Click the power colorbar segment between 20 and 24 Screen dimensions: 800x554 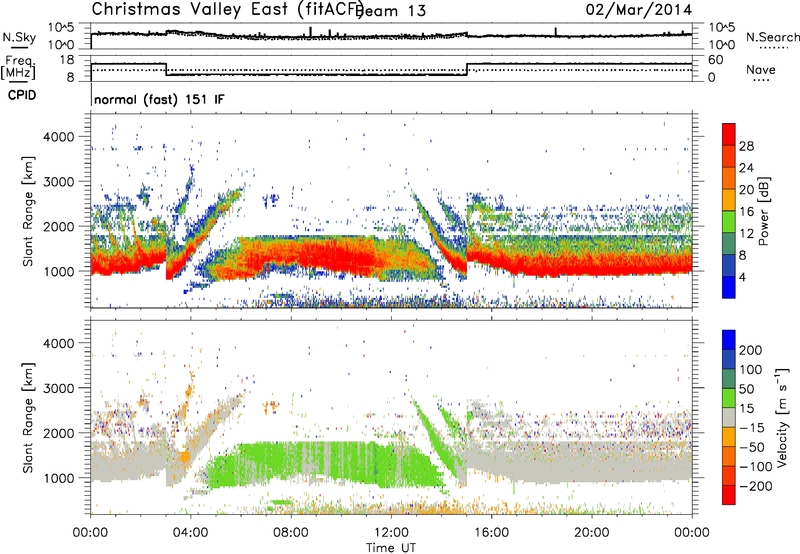[x=729, y=178]
